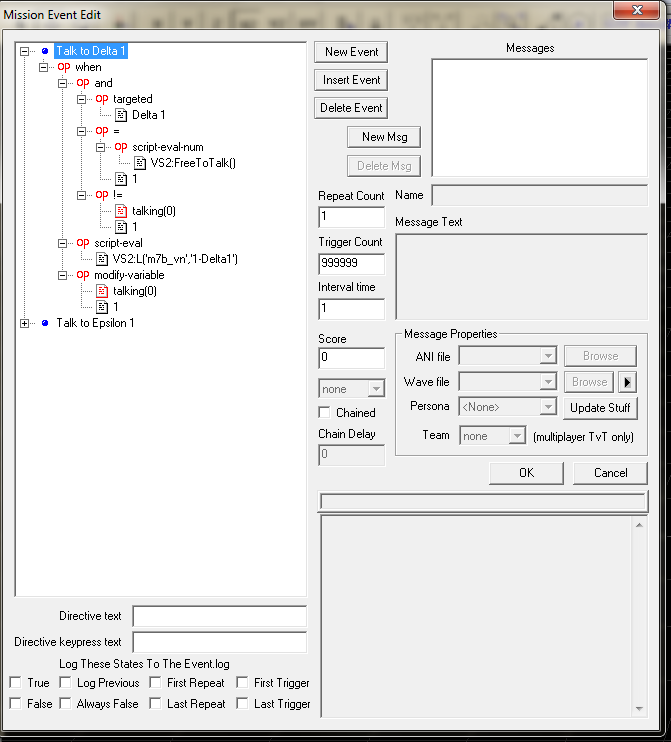Click the Interval time field
This screenshot has width=671, height=742.
click(x=352, y=309)
